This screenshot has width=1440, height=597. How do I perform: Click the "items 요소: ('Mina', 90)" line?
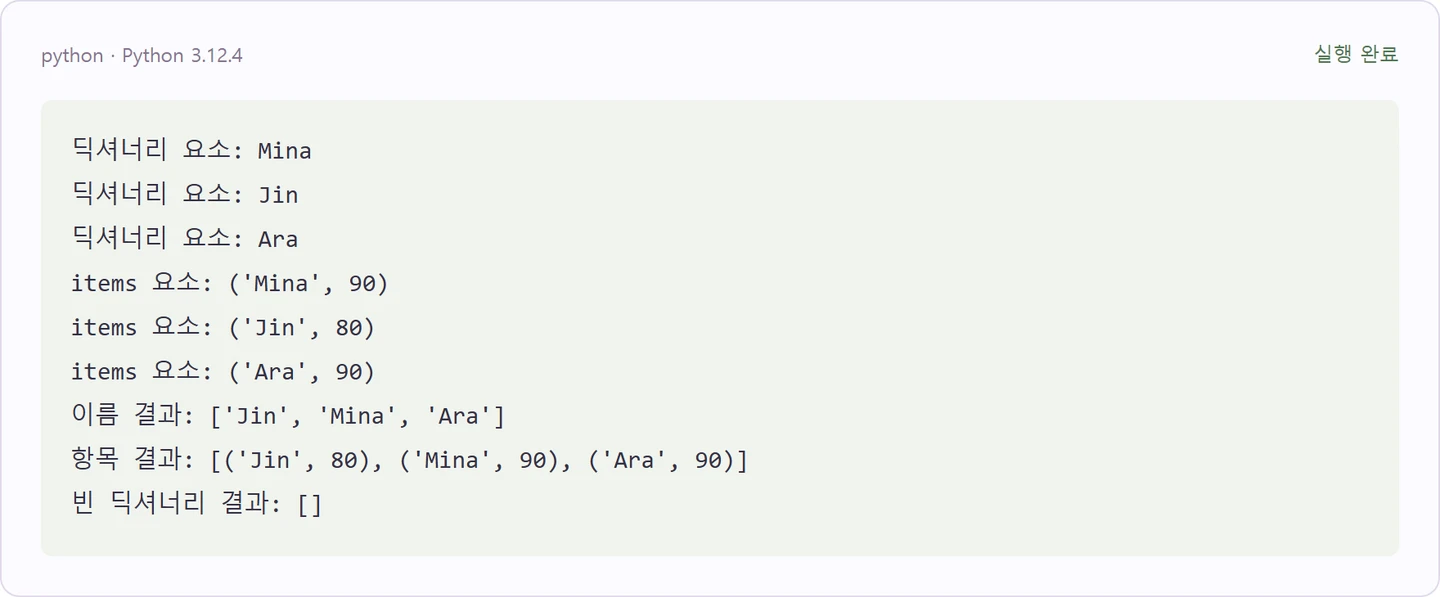[x=229, y=284]
